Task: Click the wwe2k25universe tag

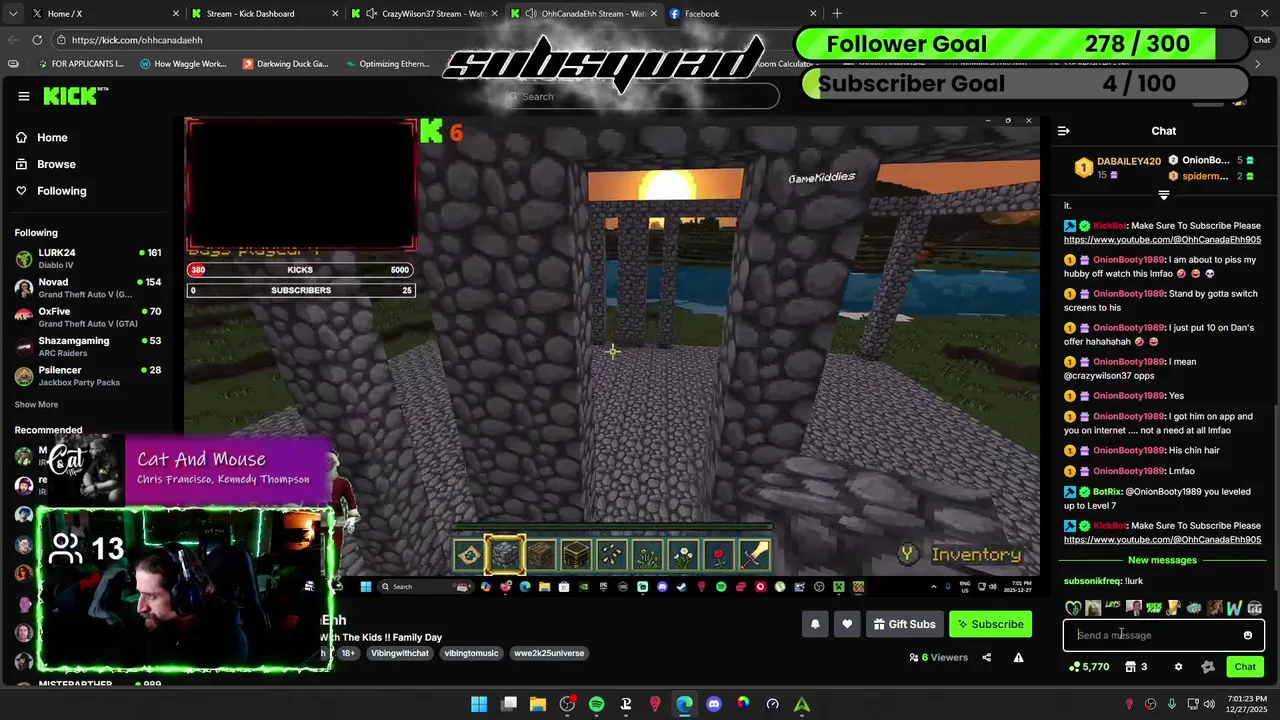Action: pyautogui.click(x=549, y=653)
